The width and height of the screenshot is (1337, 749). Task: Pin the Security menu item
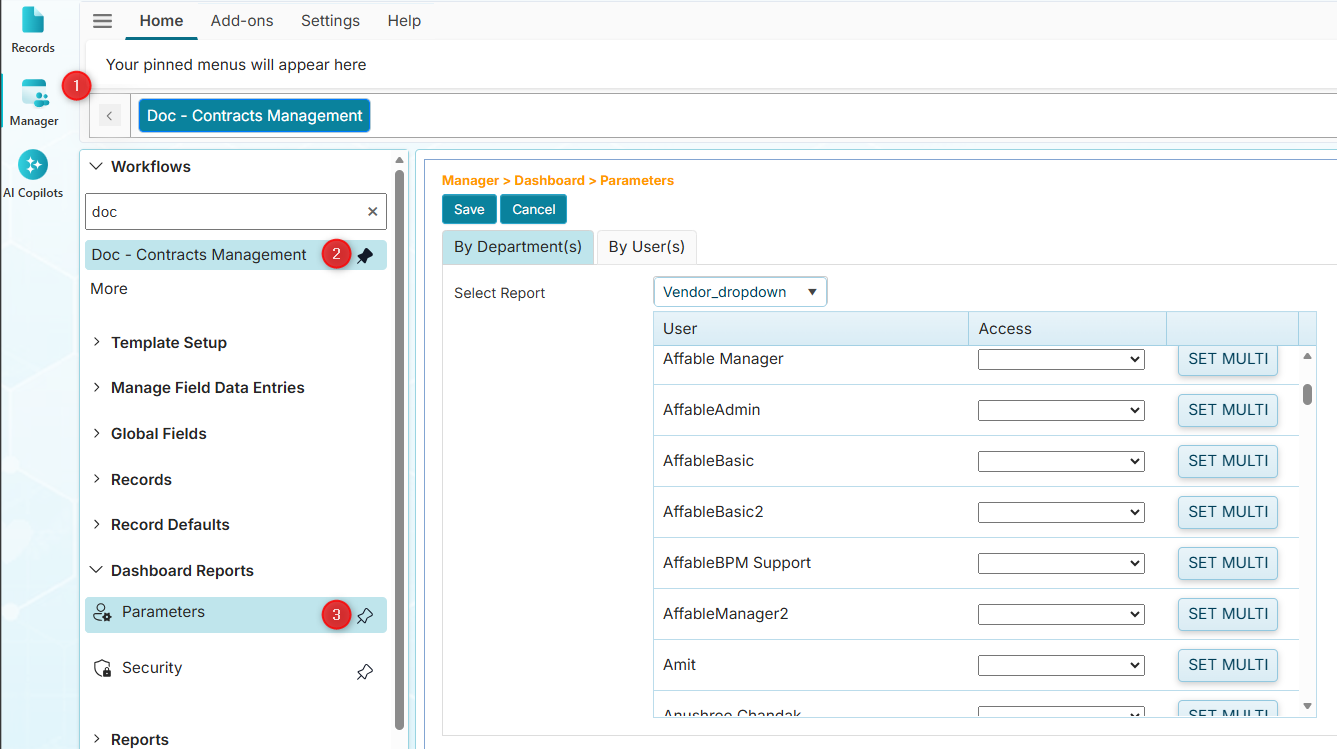[365, 671]
